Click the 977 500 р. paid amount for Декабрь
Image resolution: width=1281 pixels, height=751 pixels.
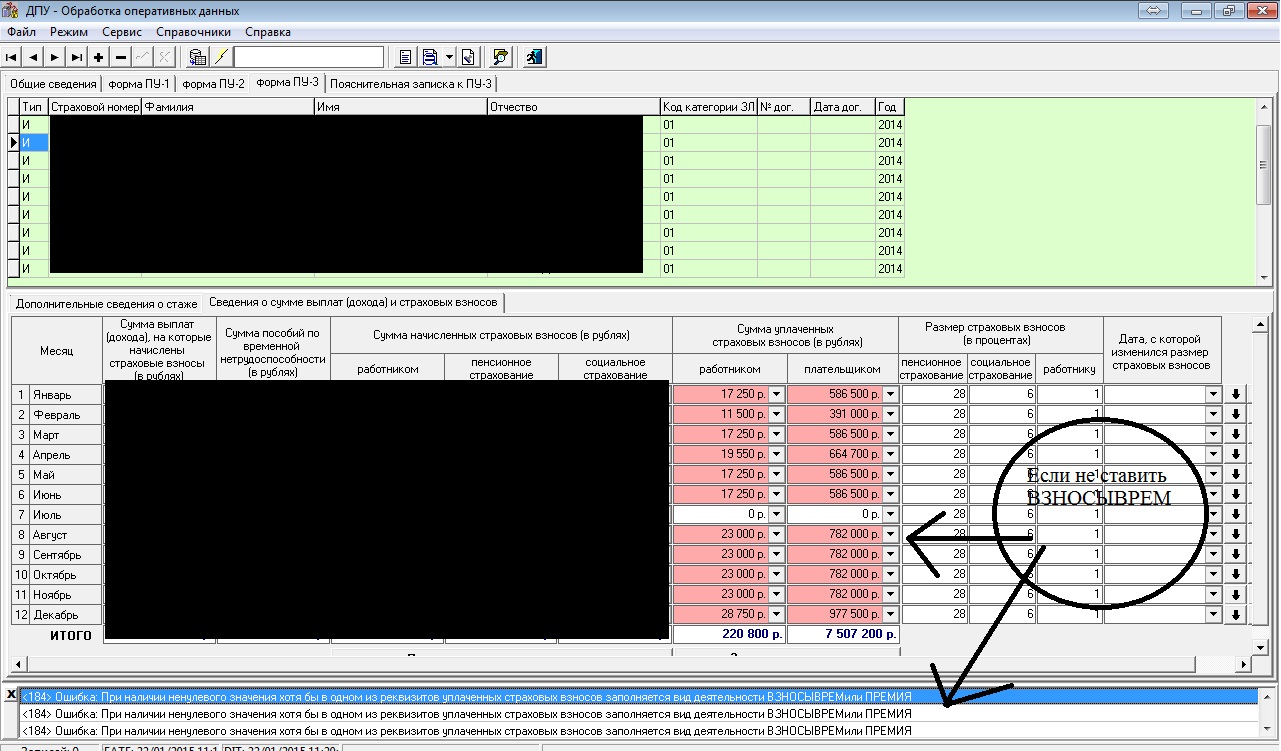[835, 614]
